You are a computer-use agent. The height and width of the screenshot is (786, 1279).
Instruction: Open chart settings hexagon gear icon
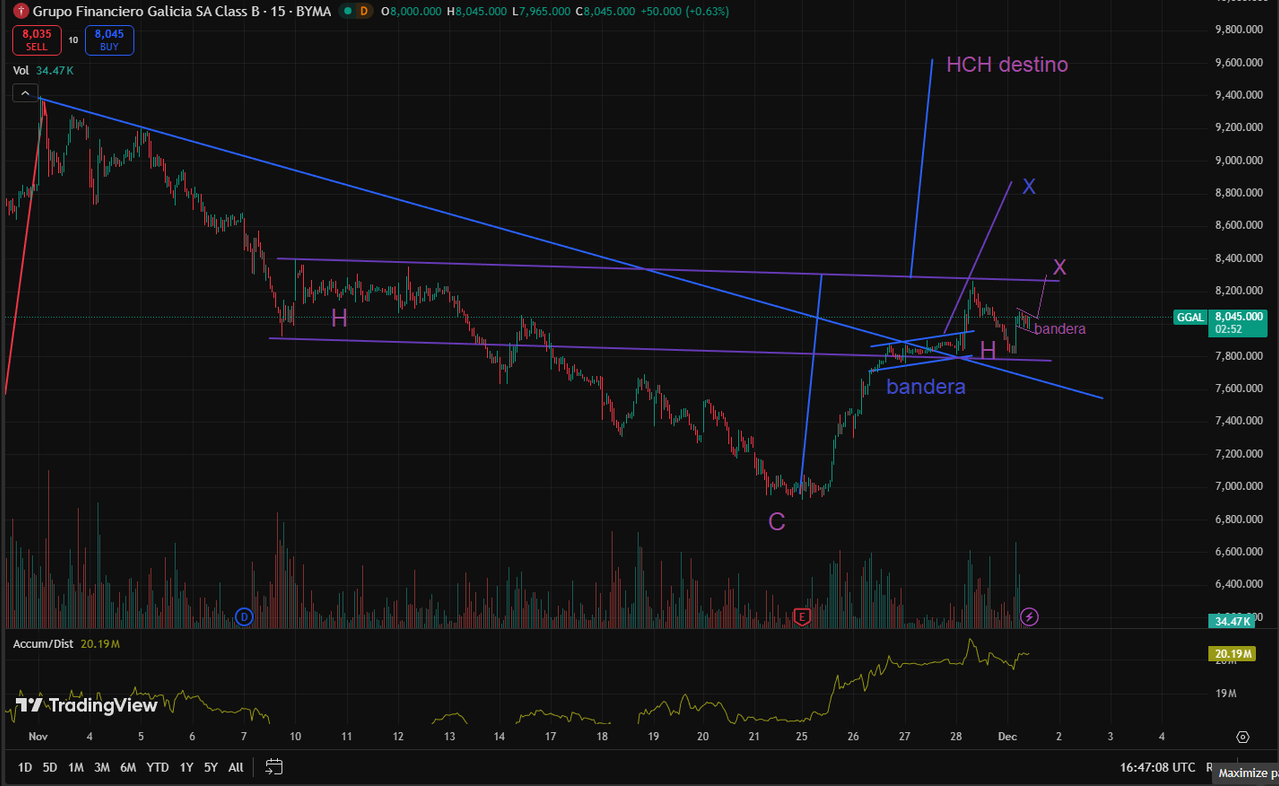tap(1243, 737)
